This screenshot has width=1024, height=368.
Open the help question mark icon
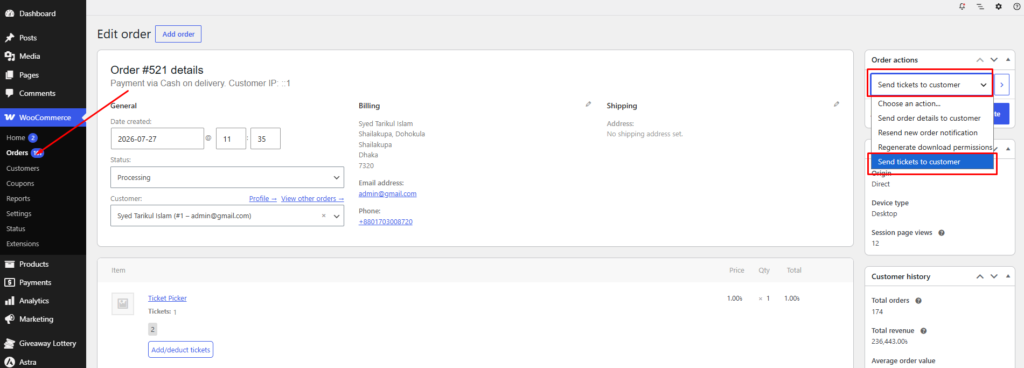[1016, 7]
